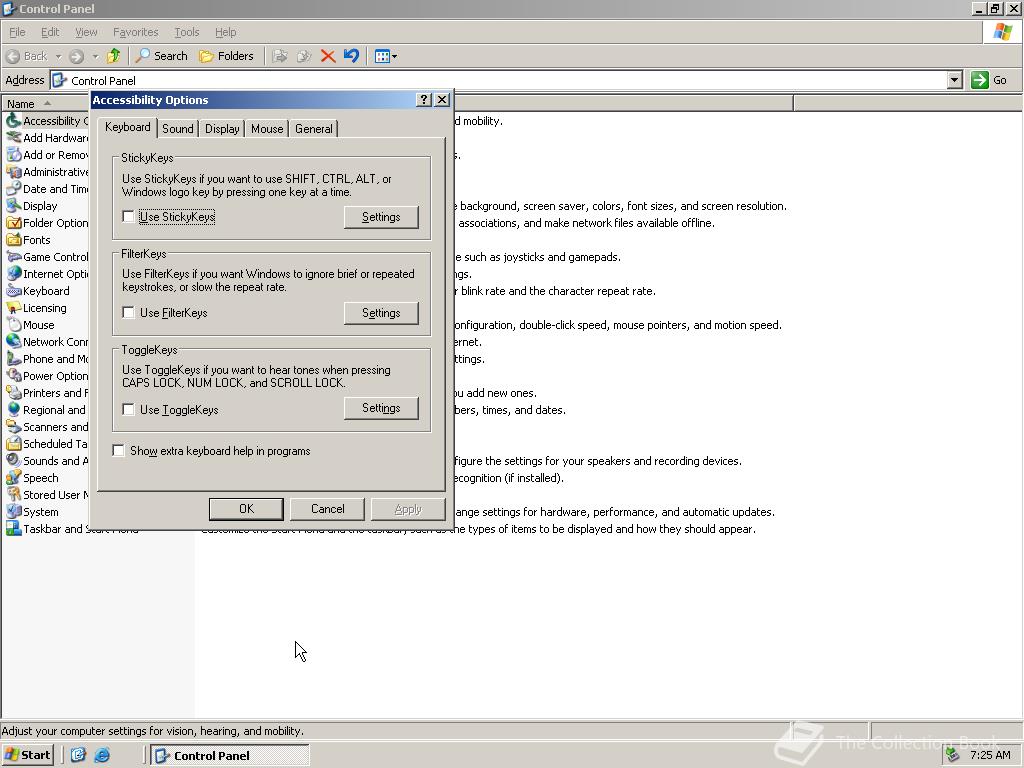Check Show extra keyboard help in programs

click(x=118, y=451)
